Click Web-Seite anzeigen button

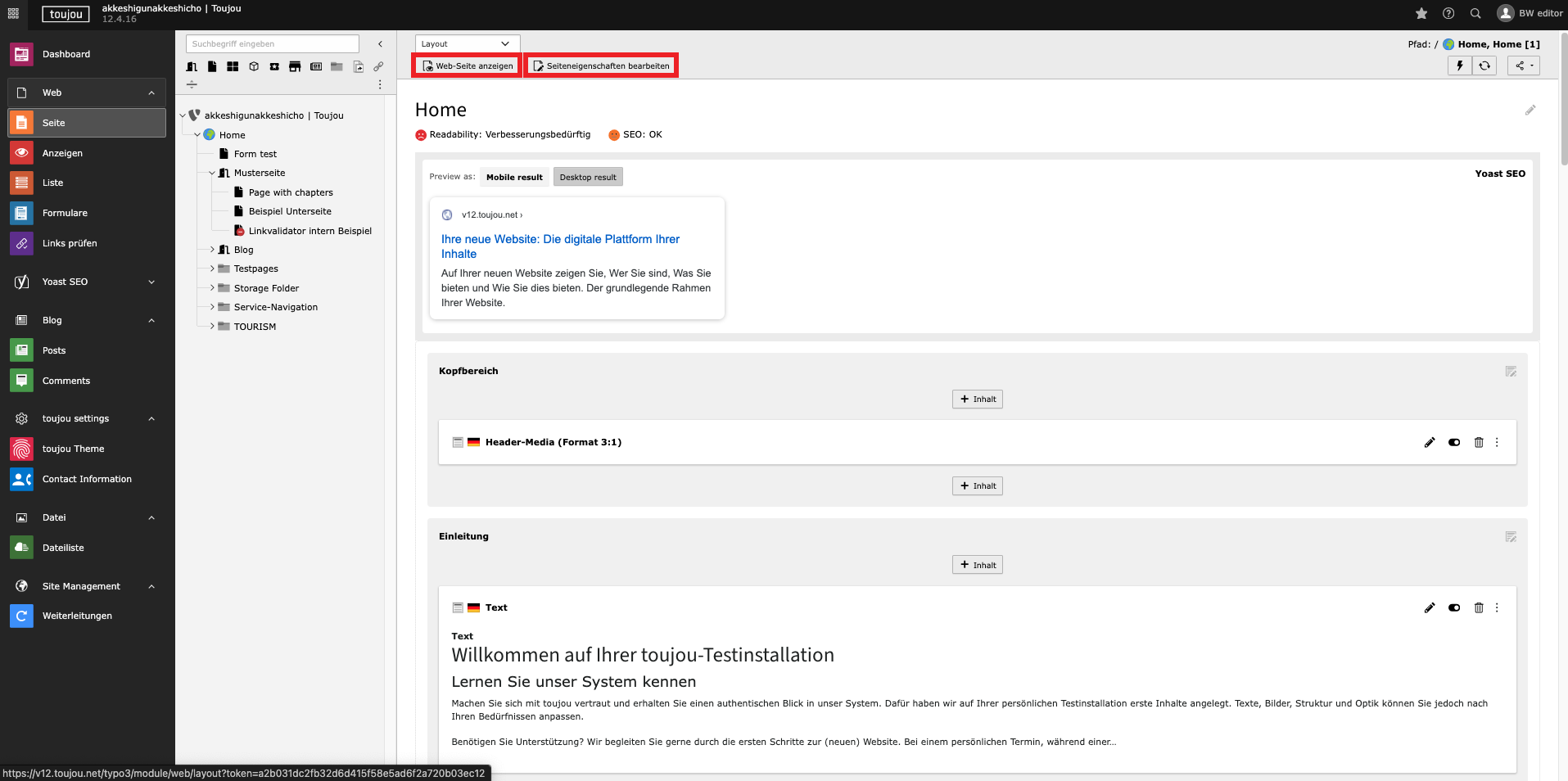pos(468,65)
